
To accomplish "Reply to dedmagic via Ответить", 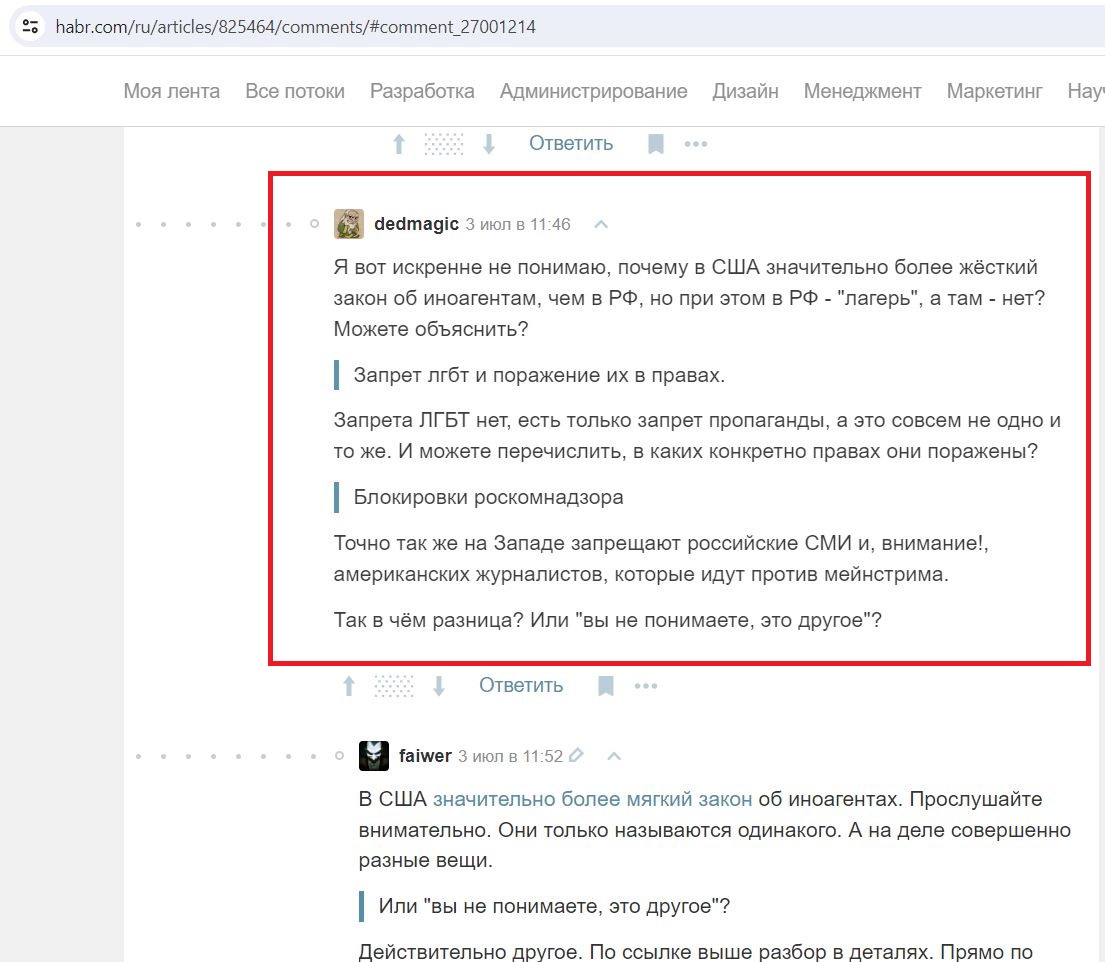I will point(521,685).
